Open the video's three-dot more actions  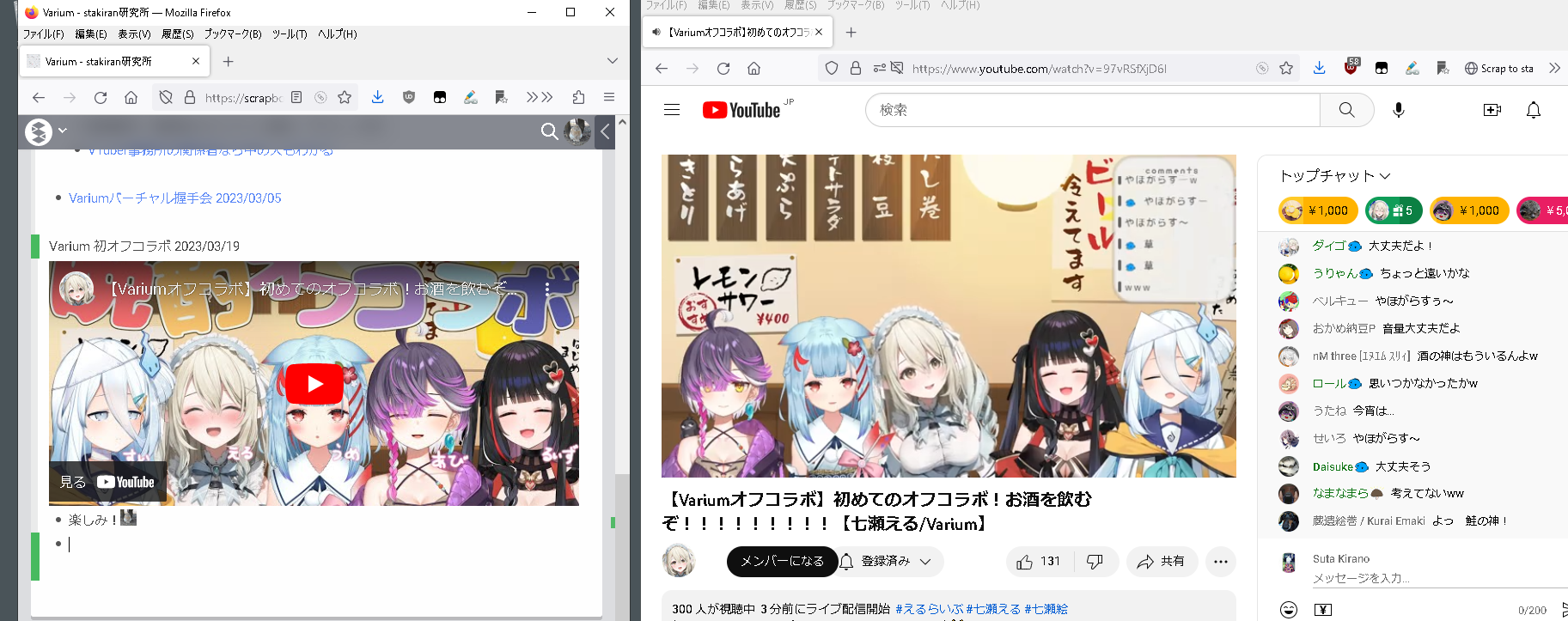coord(1221,562)
